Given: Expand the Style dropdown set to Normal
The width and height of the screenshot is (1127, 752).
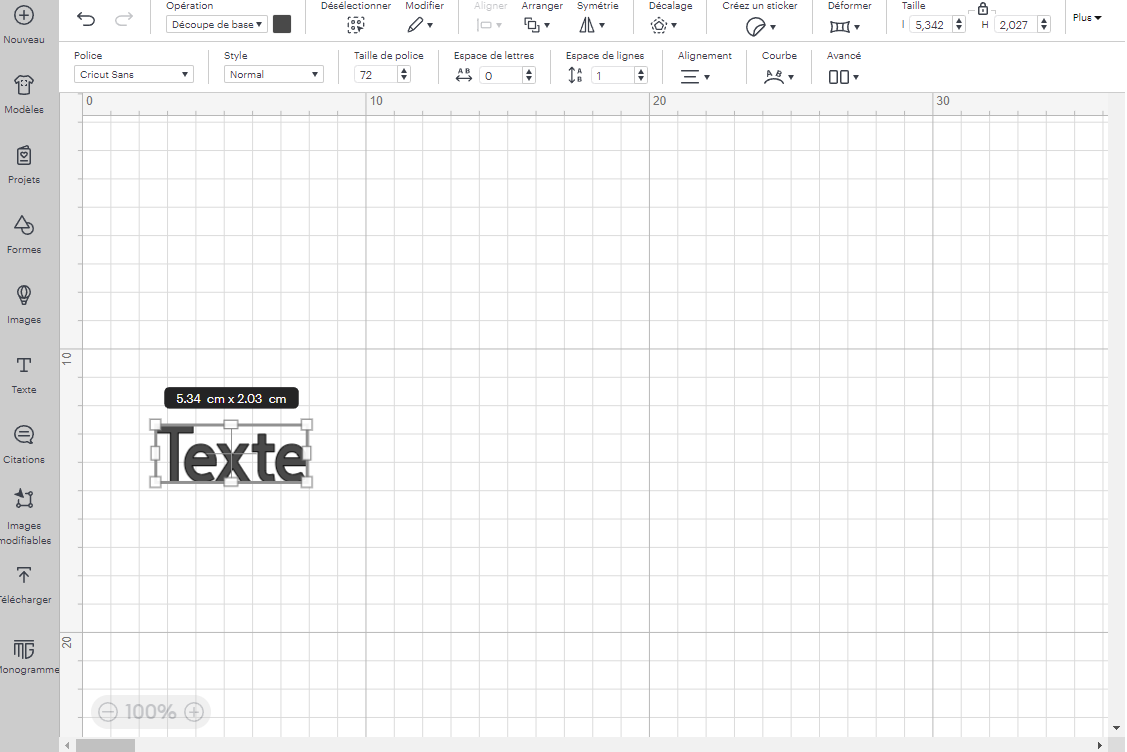Looking at the screenshot, I should click(x=273, y=74).
